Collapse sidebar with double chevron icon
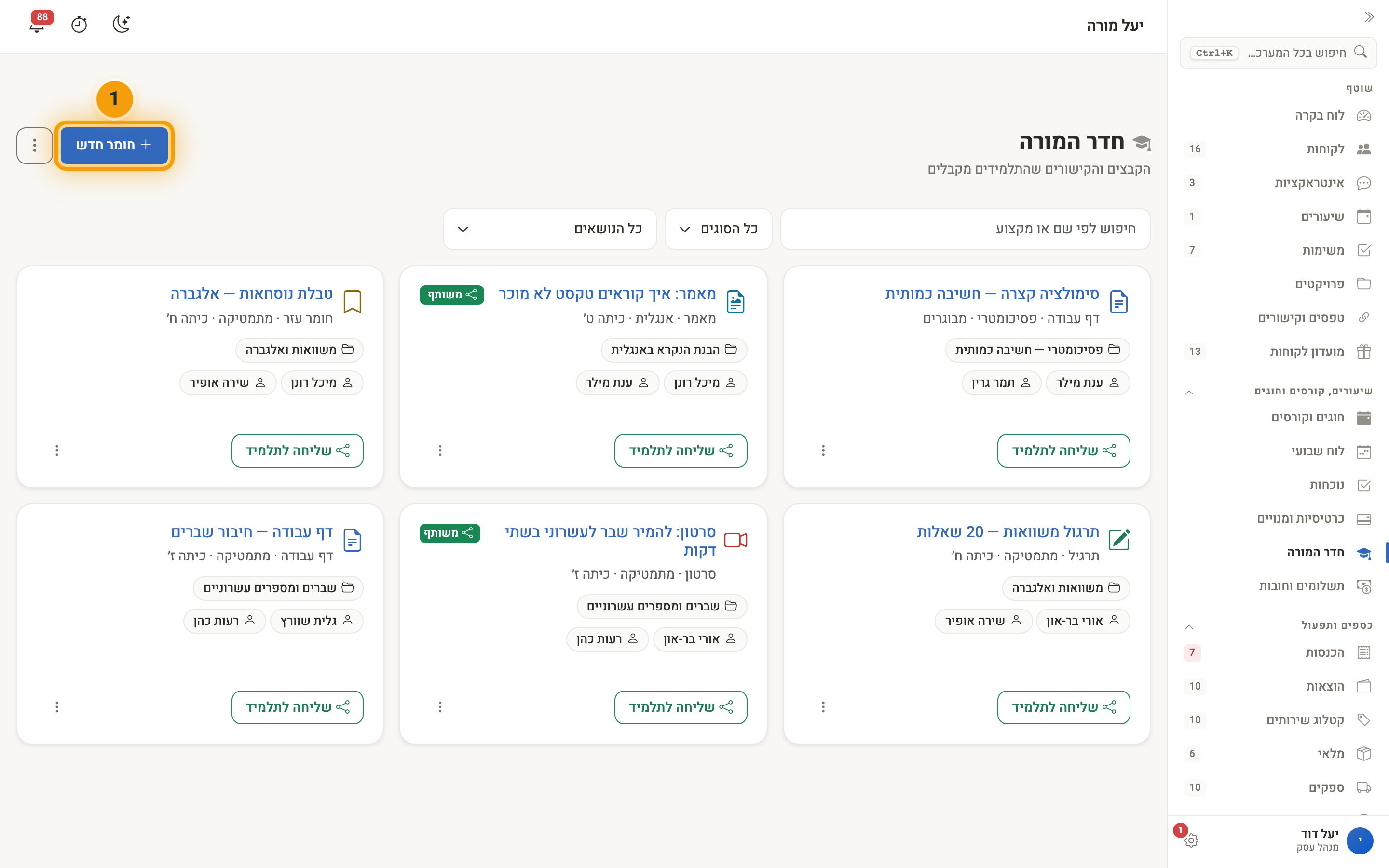Image resolution: width=1389 pixels, height=868 pixels. (x=1369, y=17)
